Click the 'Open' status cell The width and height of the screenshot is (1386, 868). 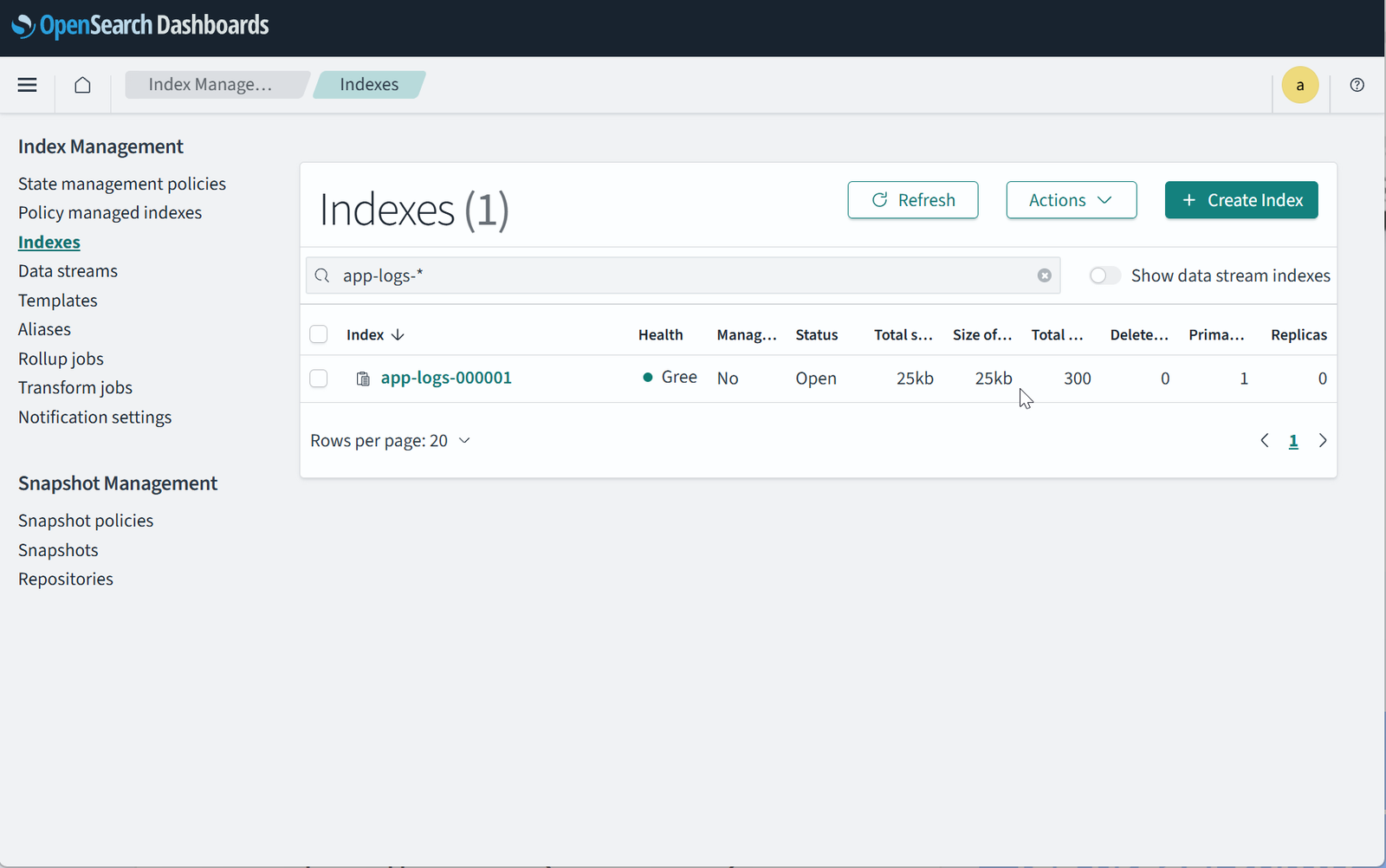point(816,379)
